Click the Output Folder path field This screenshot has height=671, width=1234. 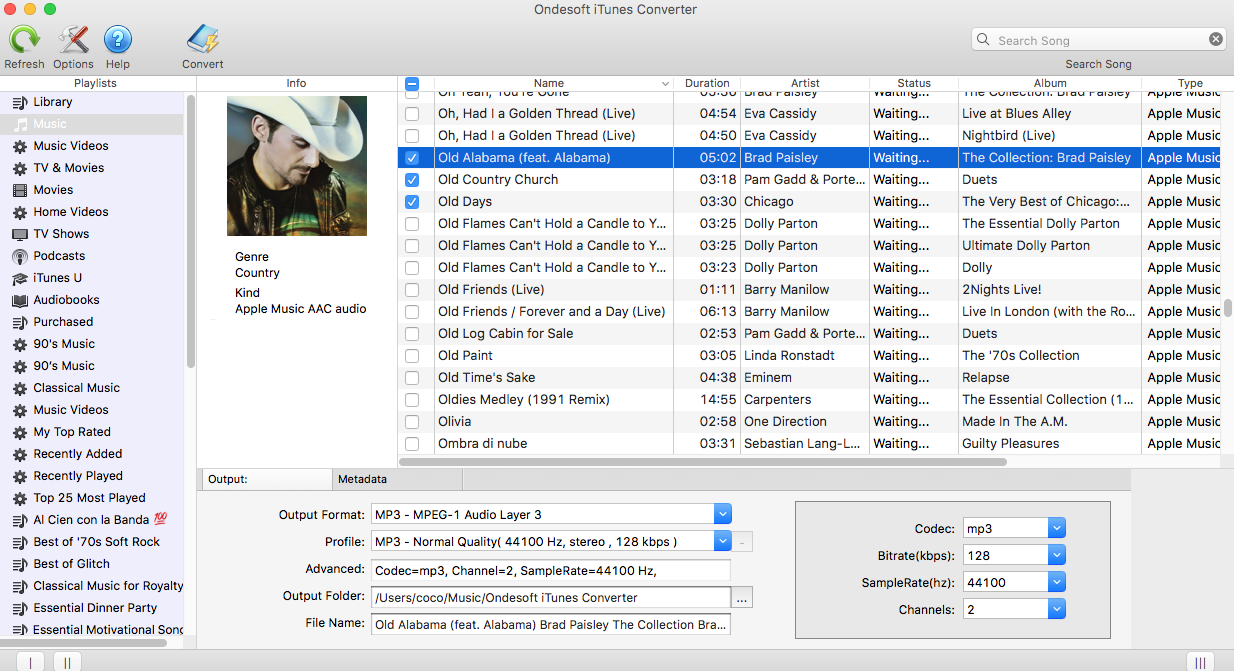click(551, 598)
